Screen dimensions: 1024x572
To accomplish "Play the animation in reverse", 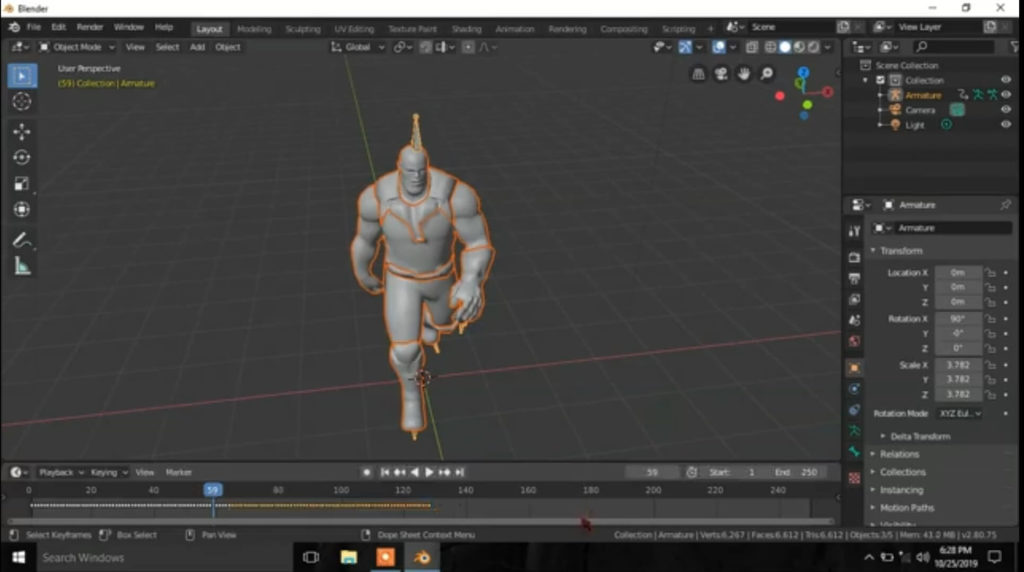I will (x=415, y=472).
